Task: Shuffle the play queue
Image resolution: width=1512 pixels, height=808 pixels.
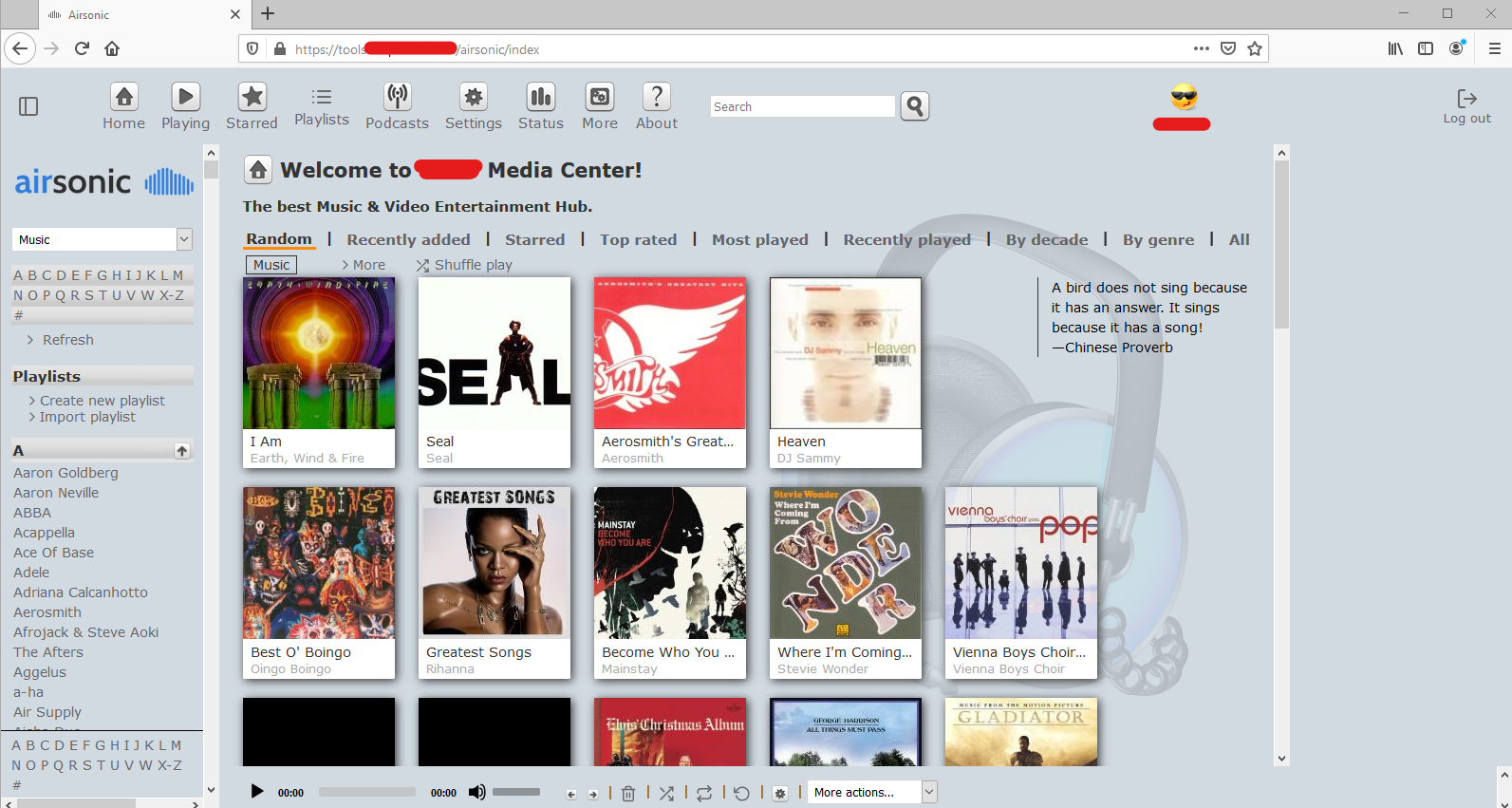Action: (x=667, y=793)
